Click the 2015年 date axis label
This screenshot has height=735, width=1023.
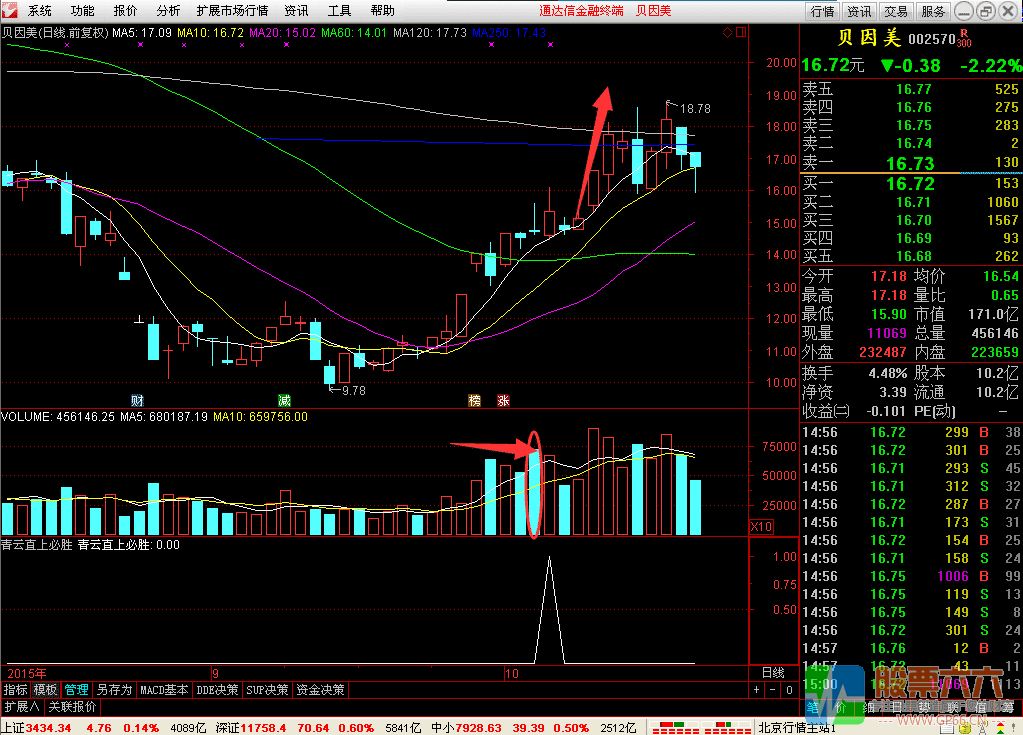click(x=27, y=674)
